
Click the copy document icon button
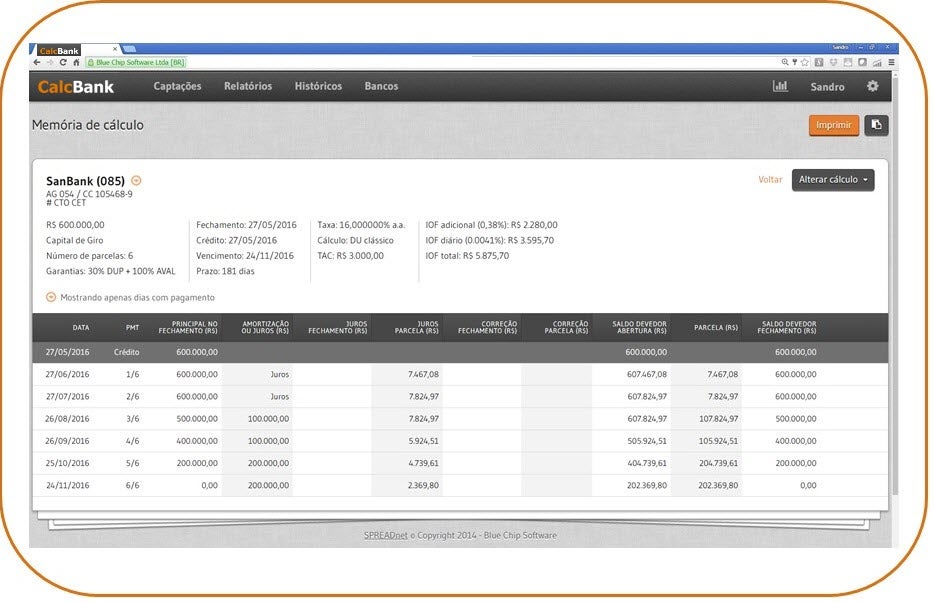pos(876,125)
